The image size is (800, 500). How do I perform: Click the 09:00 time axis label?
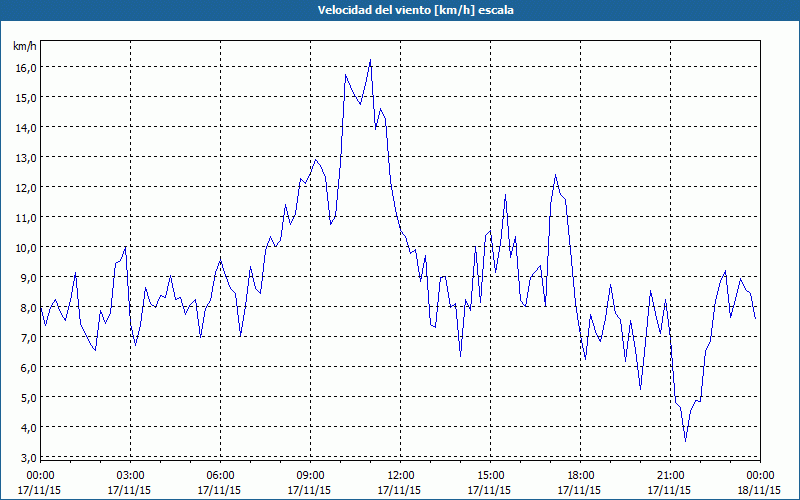pyautogui.click(x=310, y=476)
